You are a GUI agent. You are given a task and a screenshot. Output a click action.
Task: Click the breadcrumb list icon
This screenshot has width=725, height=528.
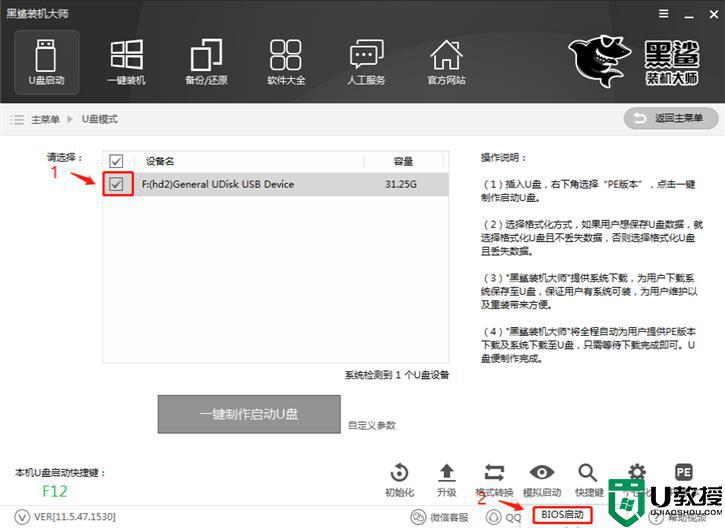pos(17,120)
